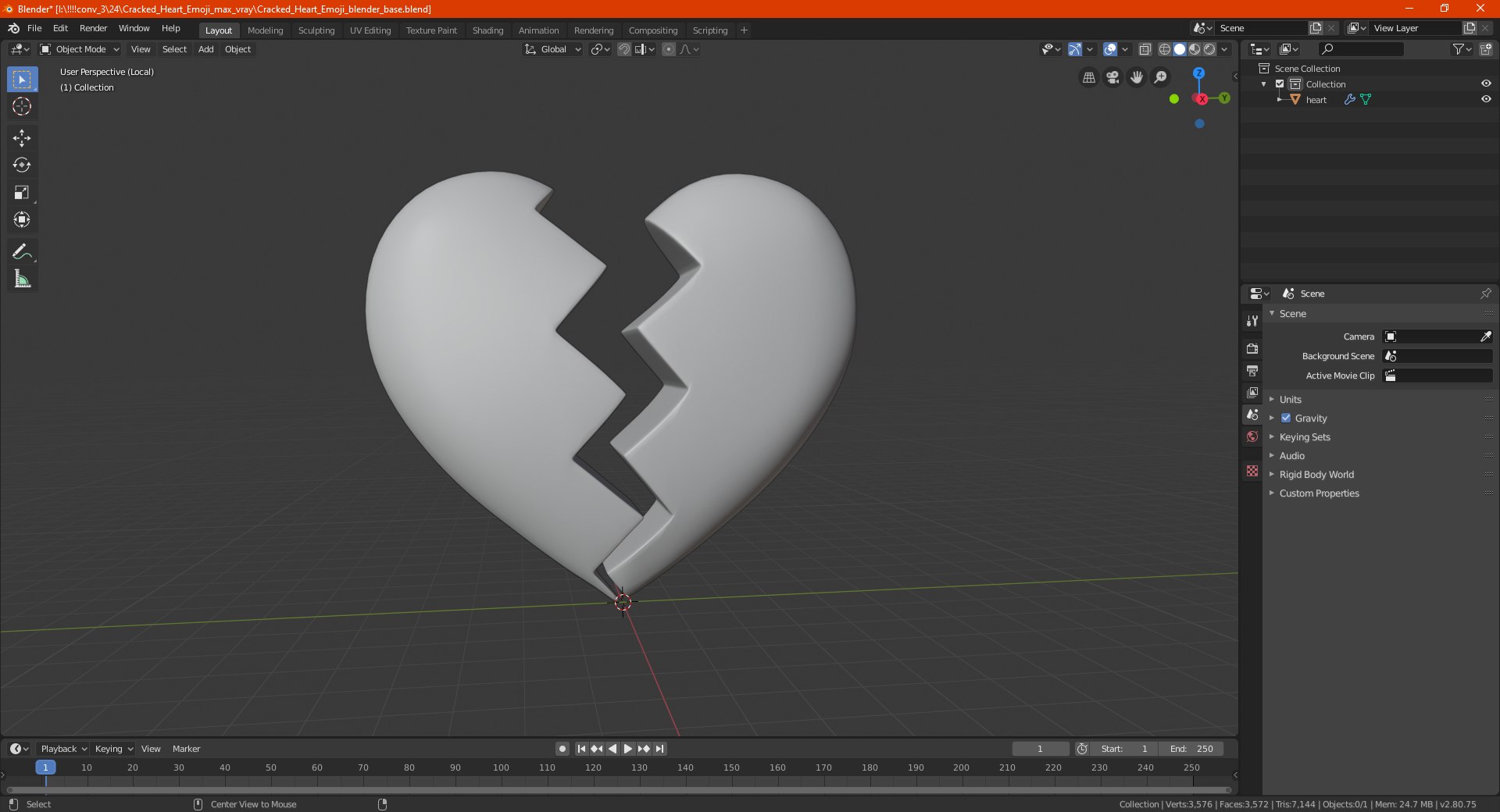Select the Measure tool

pyautogui.click(x=22, y=279)
